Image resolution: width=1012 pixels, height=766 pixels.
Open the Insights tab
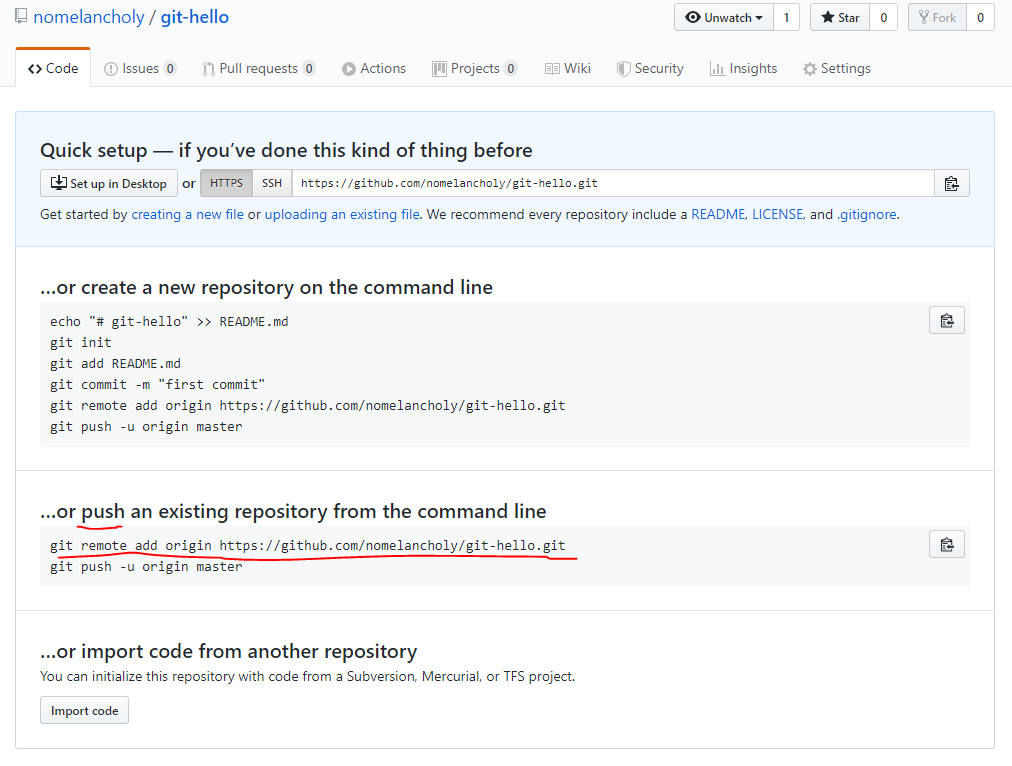743,68
